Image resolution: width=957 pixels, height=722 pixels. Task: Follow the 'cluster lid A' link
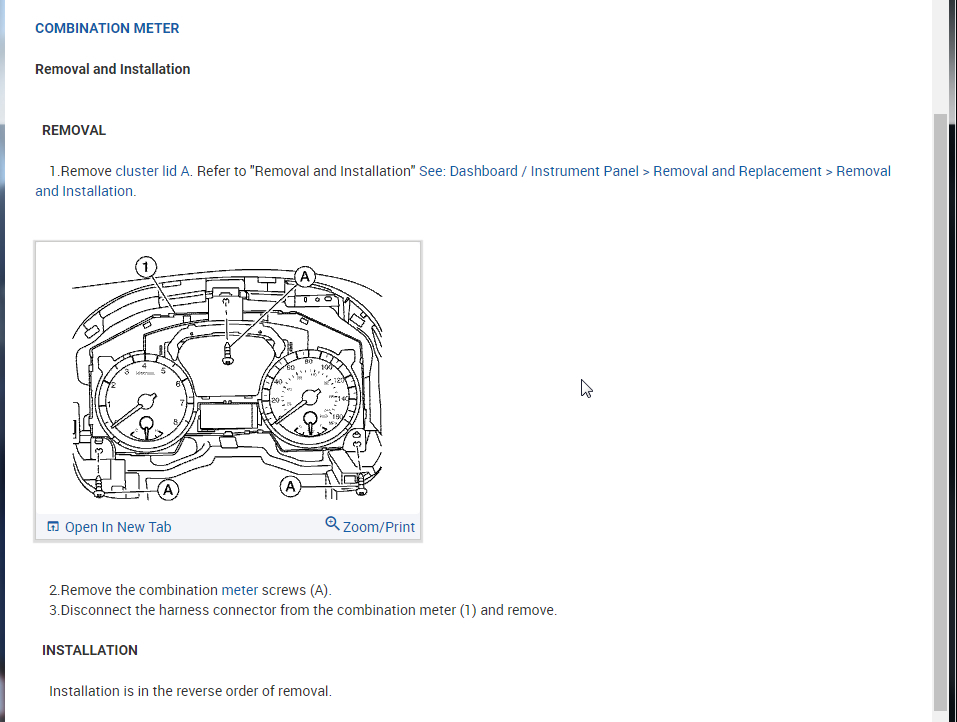coord(153,171)
